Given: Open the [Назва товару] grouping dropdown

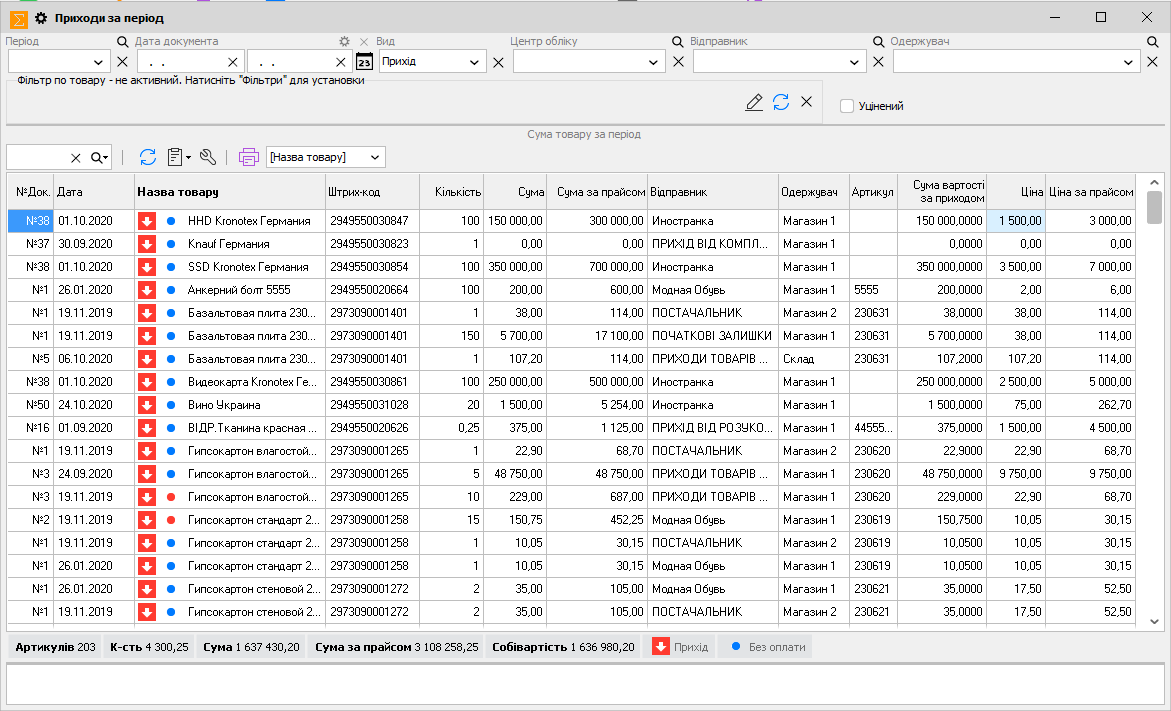Looking at the screenshot, I should (375, 157).
